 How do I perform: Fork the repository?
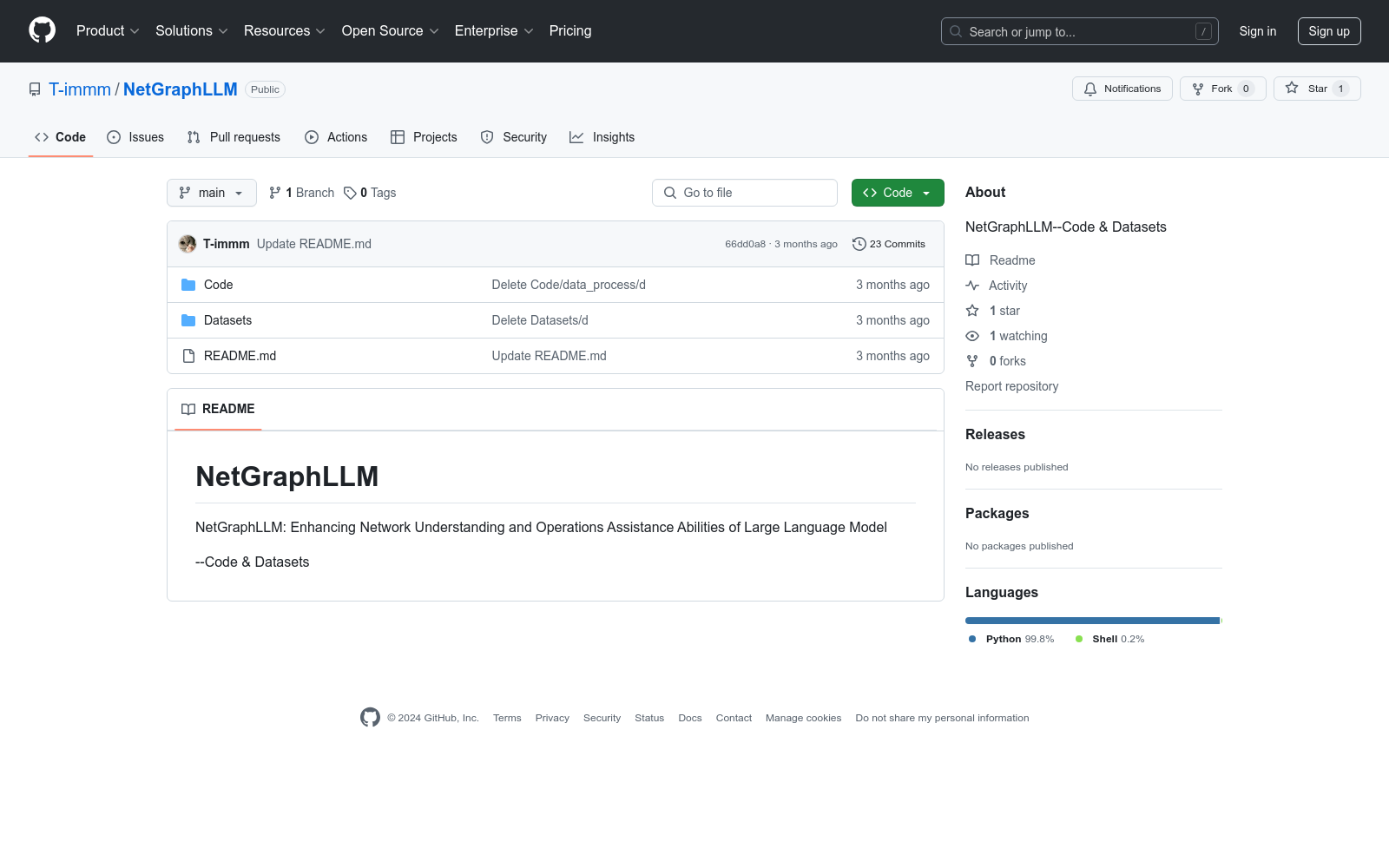pos(1222,89)
